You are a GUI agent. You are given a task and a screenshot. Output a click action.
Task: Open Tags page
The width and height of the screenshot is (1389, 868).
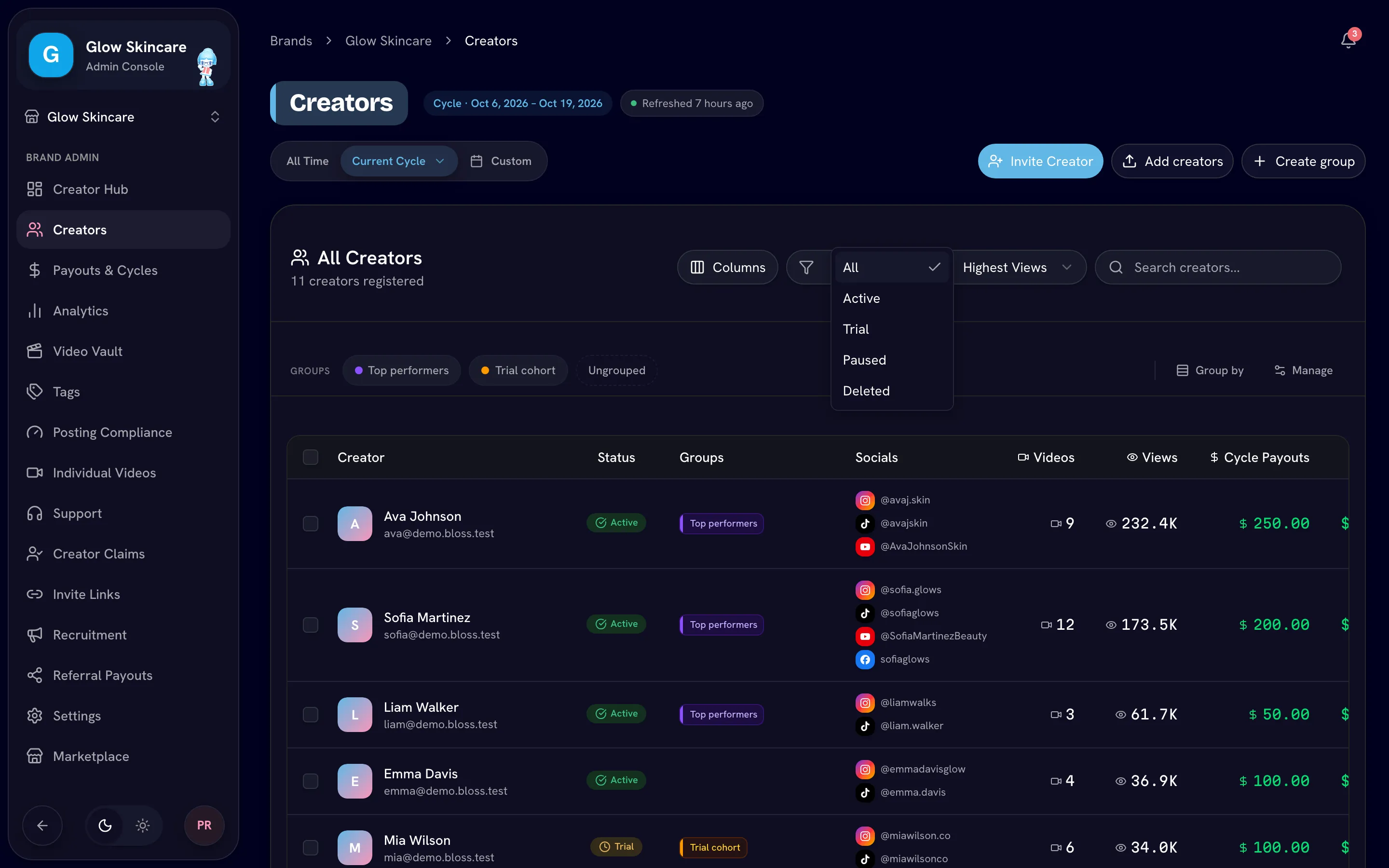tap(123, 392)
